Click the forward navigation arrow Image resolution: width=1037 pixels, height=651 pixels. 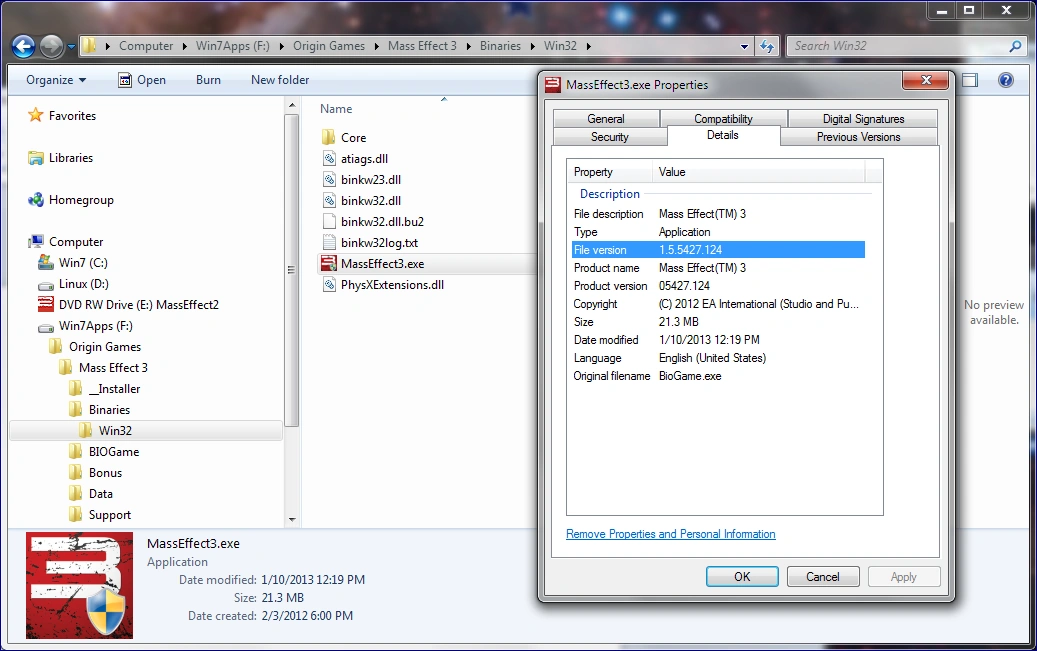tap(51, 46)
